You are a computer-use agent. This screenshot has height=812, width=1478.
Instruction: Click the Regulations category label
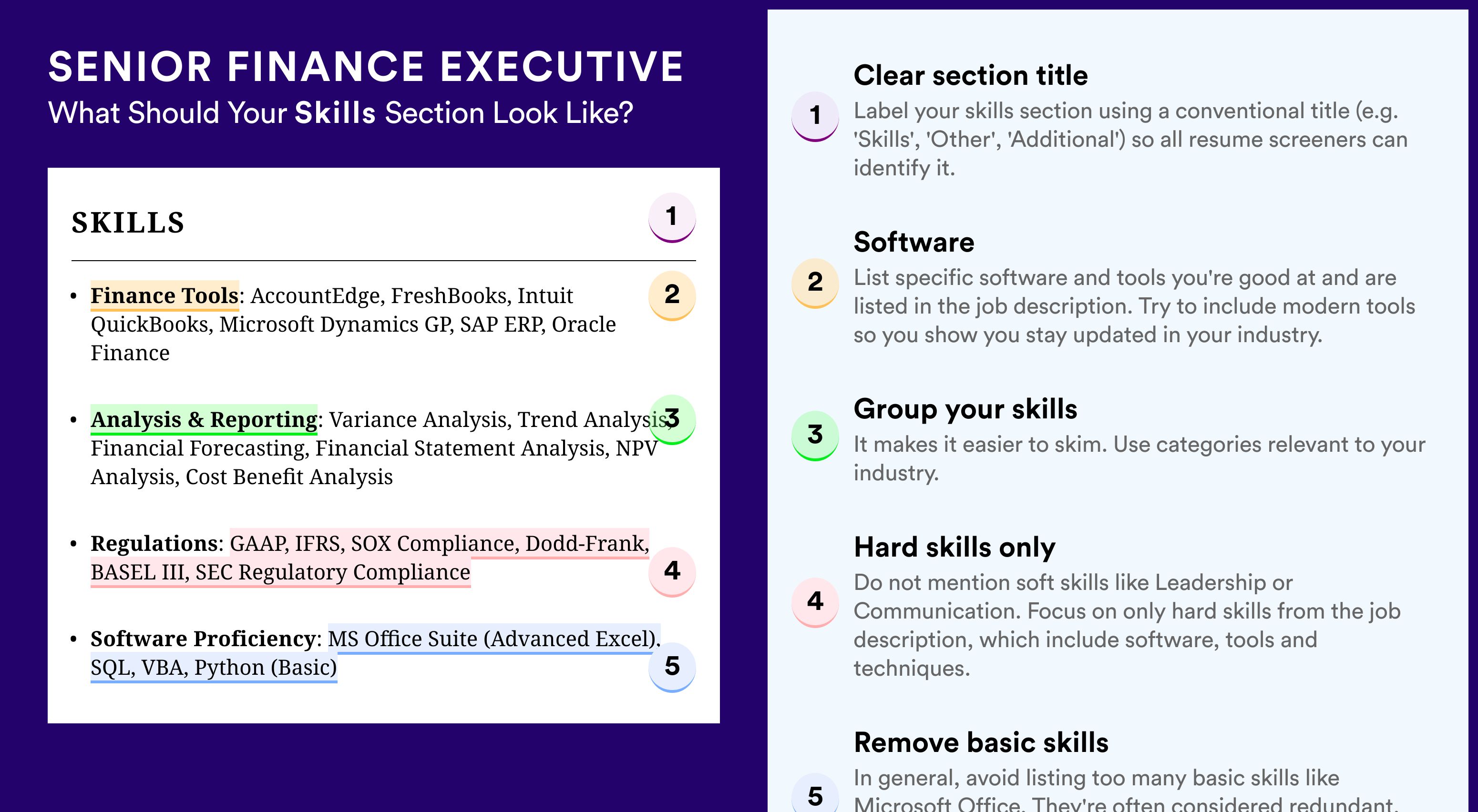point(154,543)
